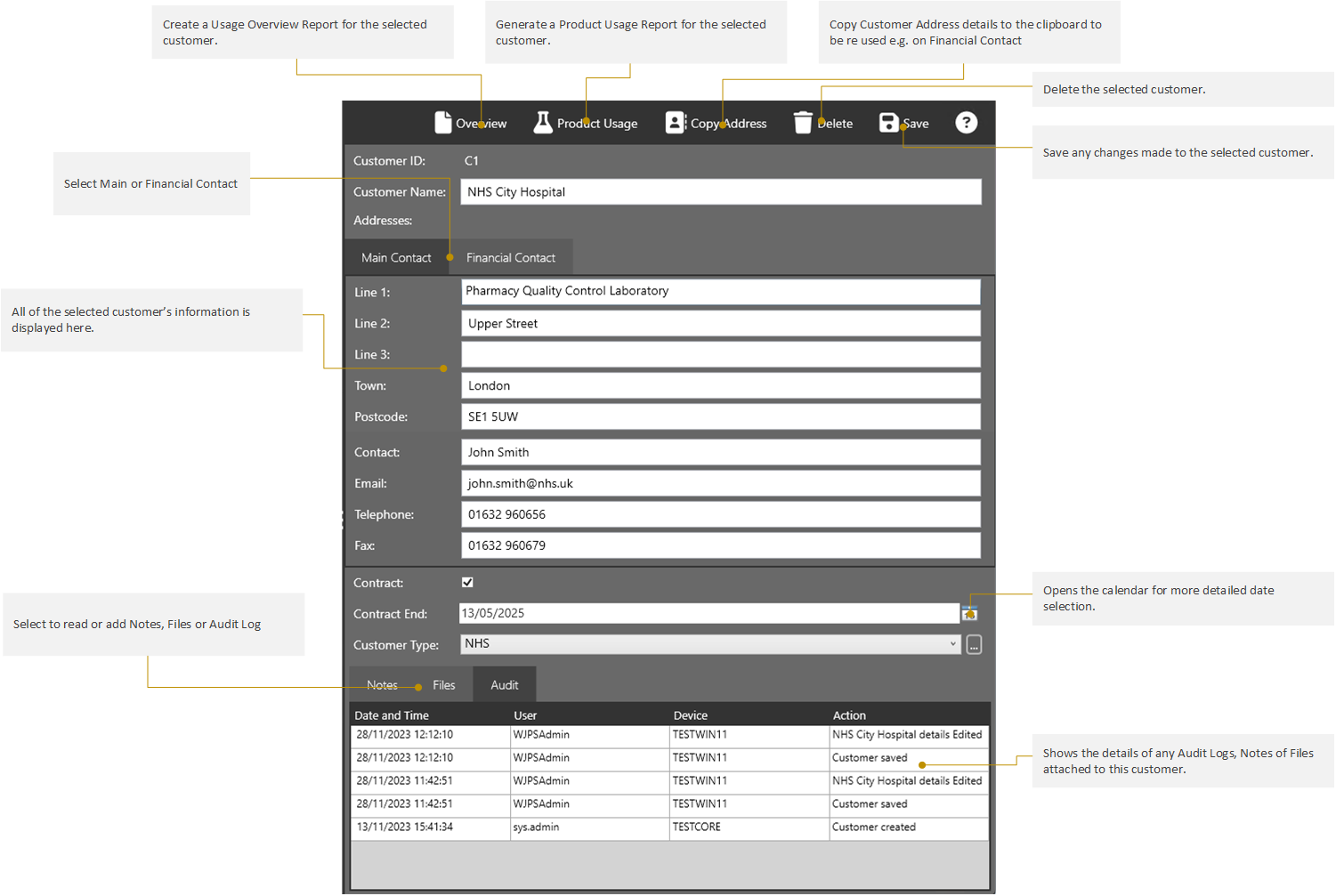Click the Line 2 Upper Street field

[x=721, y=323]
